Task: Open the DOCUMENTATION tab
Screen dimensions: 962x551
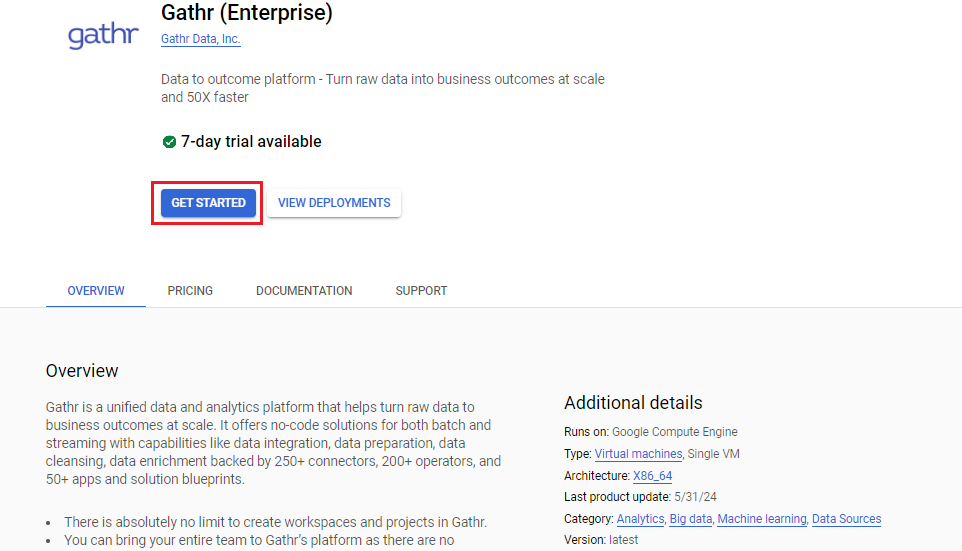Action: (x=304, y=291)
